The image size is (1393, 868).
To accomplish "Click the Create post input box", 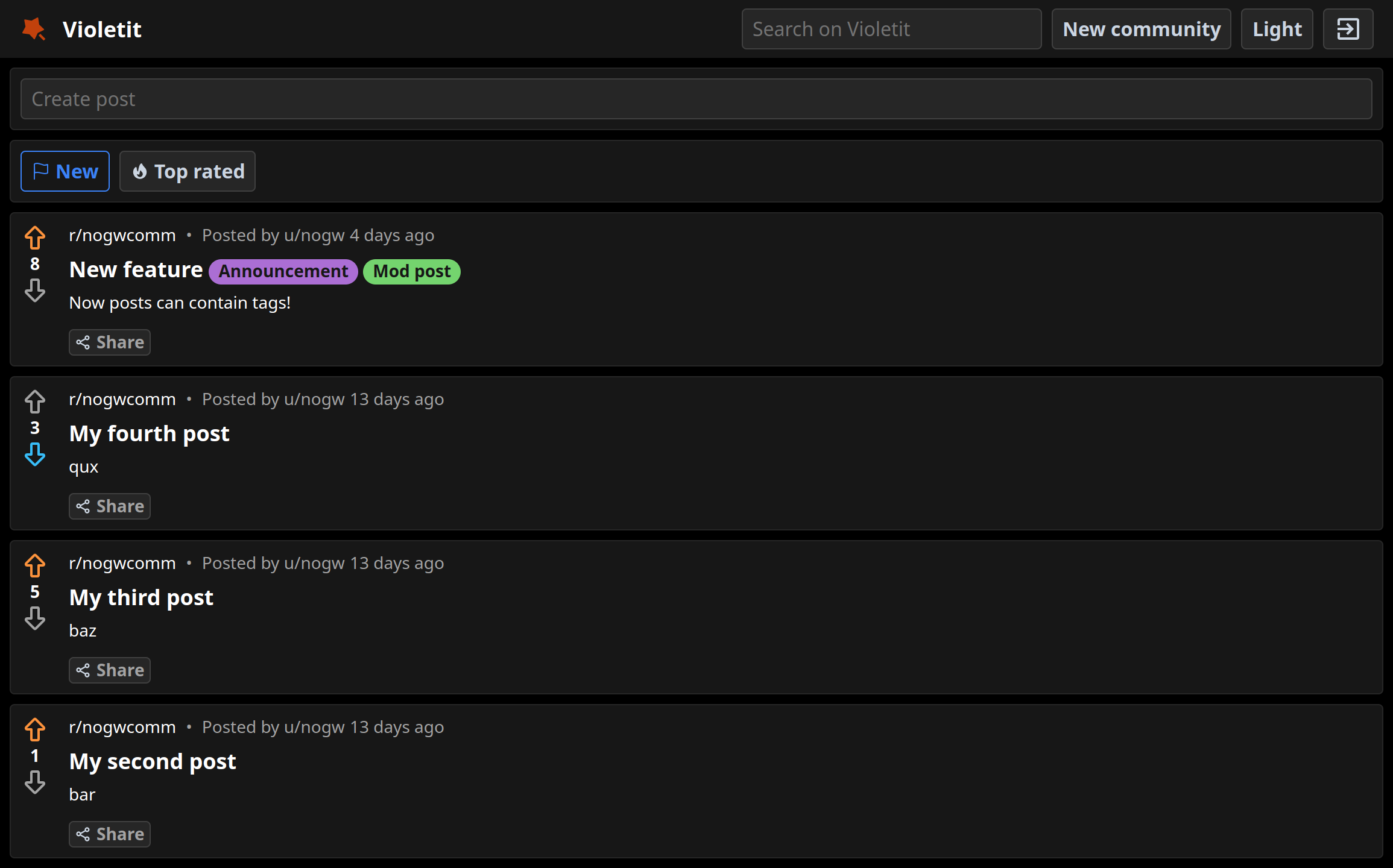I will click(x=696, y=99).
